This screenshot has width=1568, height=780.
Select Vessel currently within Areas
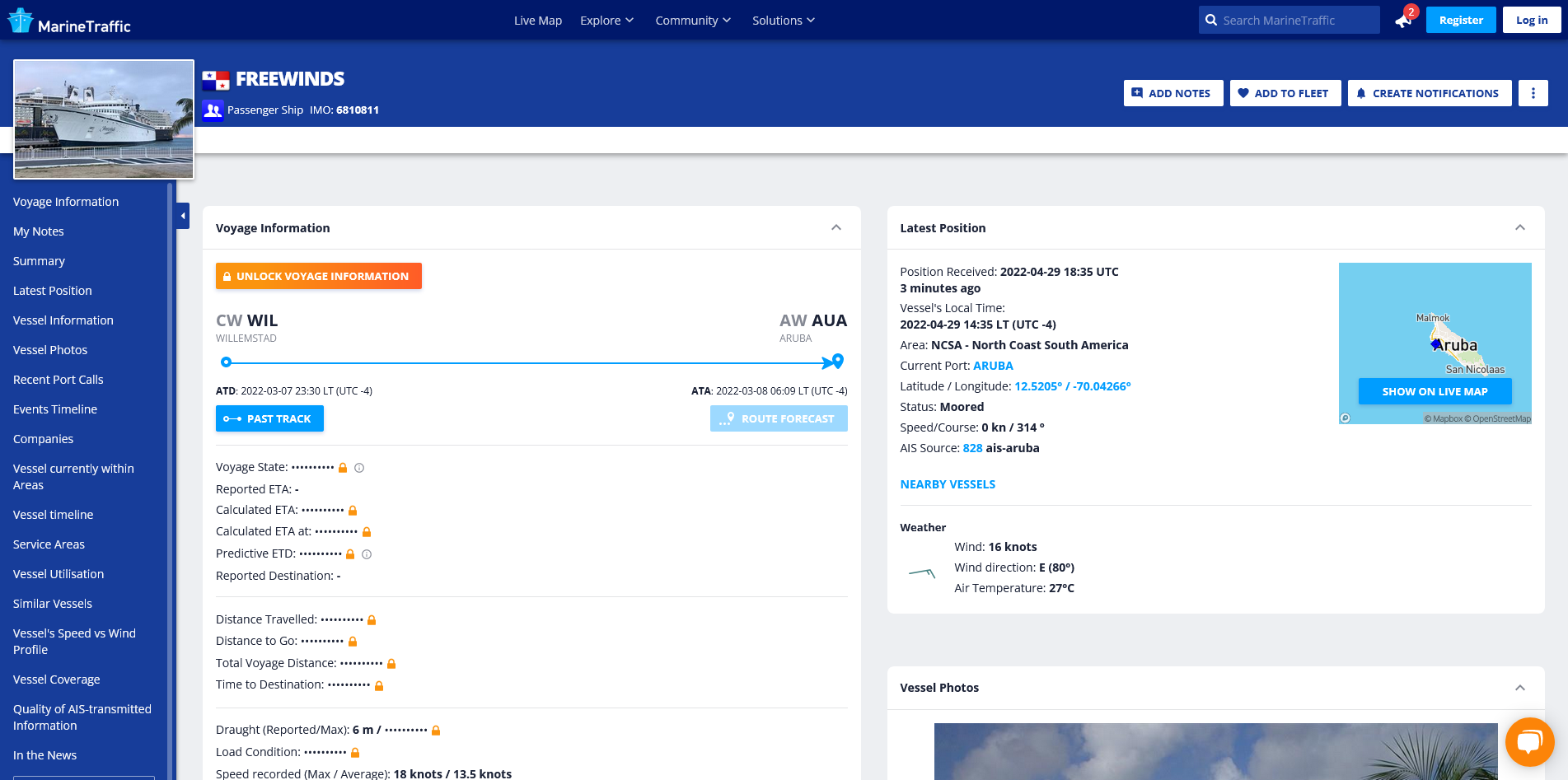[x=73, y=477]
